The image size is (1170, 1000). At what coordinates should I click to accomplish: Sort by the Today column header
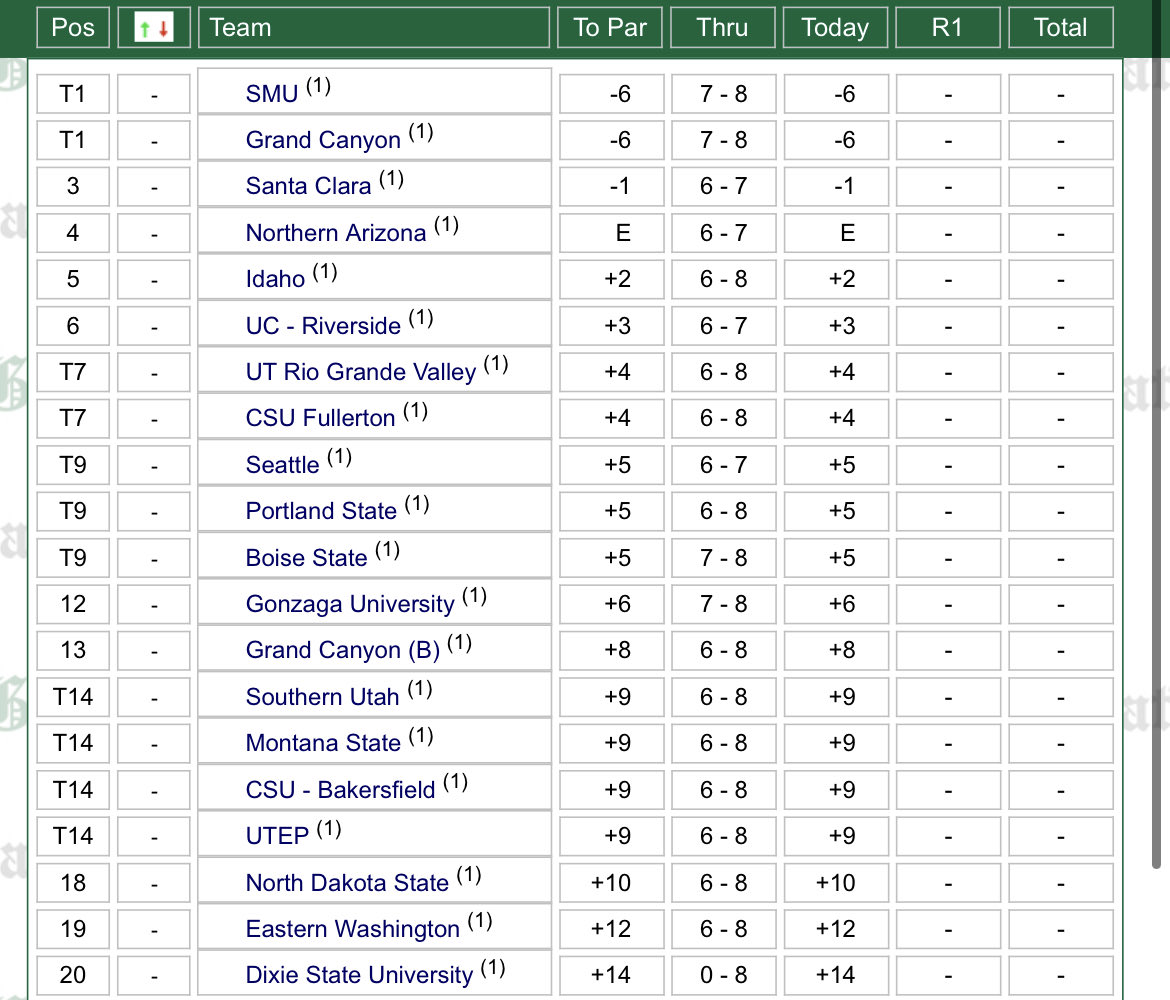tap(835, 28)
